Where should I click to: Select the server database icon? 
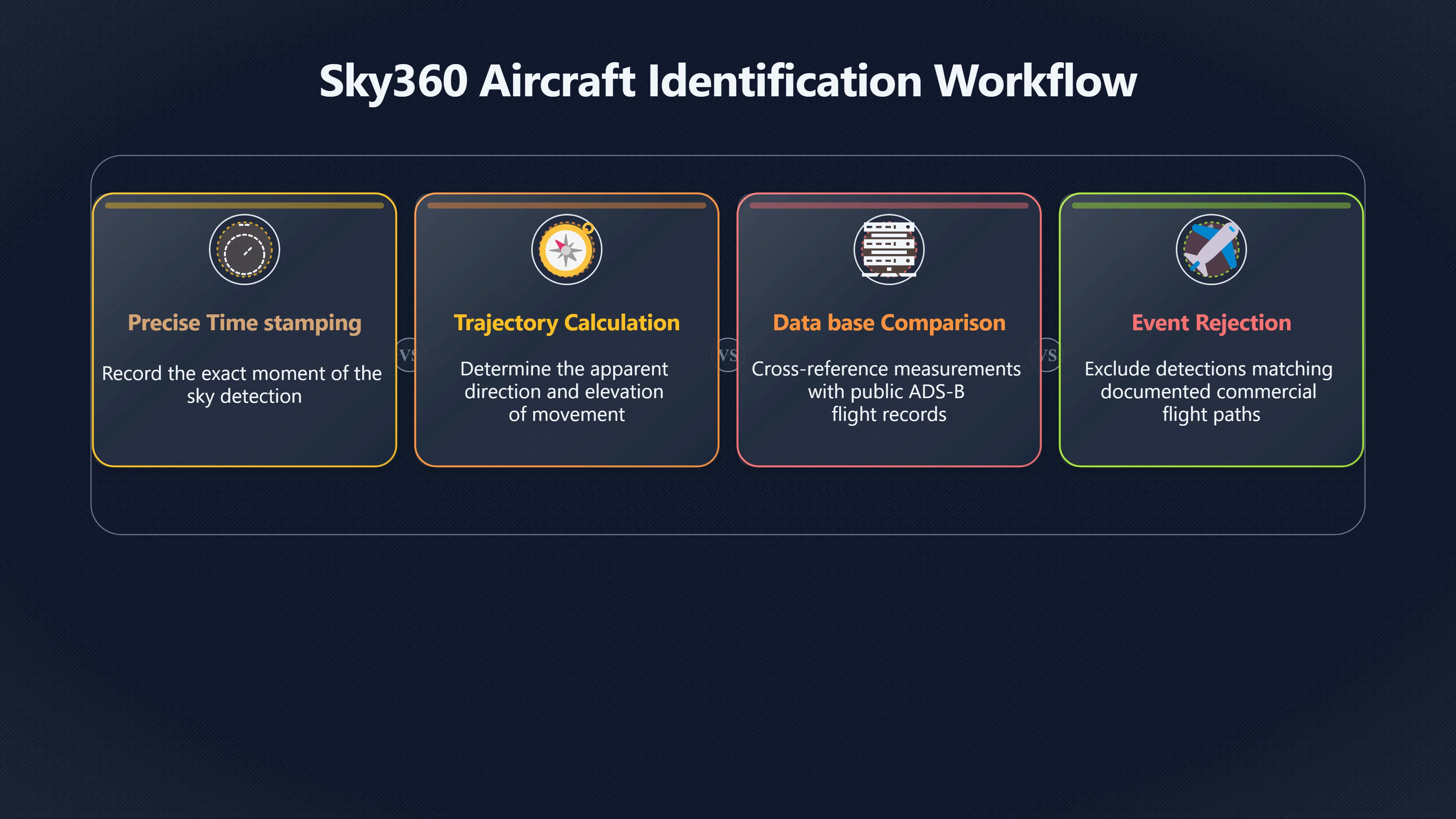click(x=888, y=249)
